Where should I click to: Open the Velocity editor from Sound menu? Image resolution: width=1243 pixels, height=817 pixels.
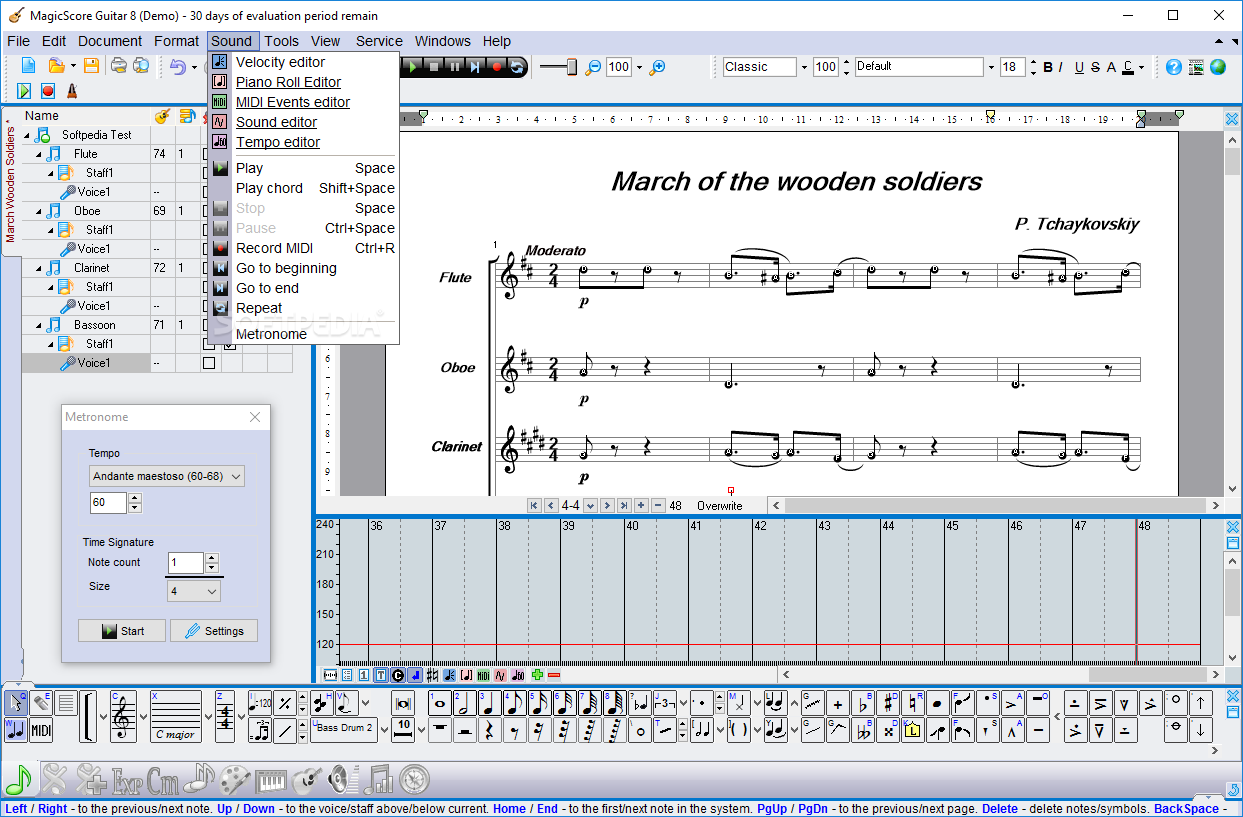click(280, 62)
